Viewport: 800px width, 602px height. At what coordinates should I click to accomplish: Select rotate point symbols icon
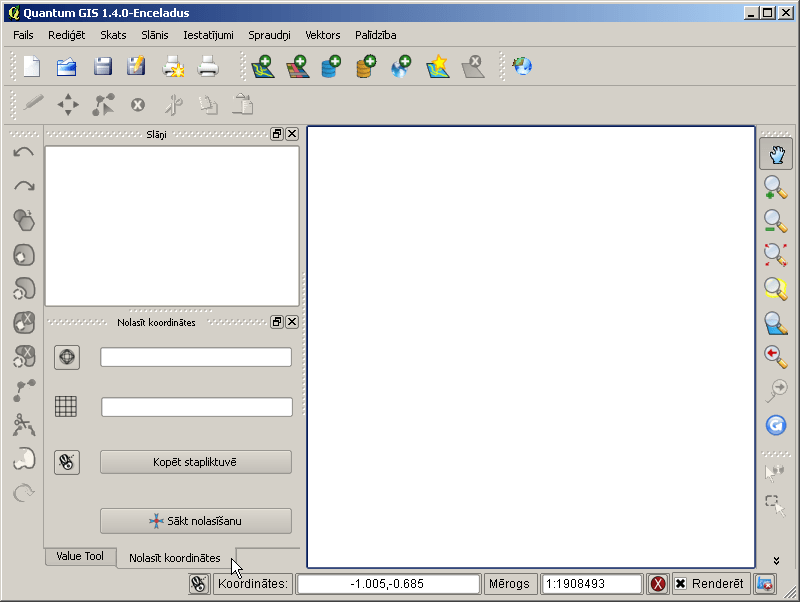[23, 492]
